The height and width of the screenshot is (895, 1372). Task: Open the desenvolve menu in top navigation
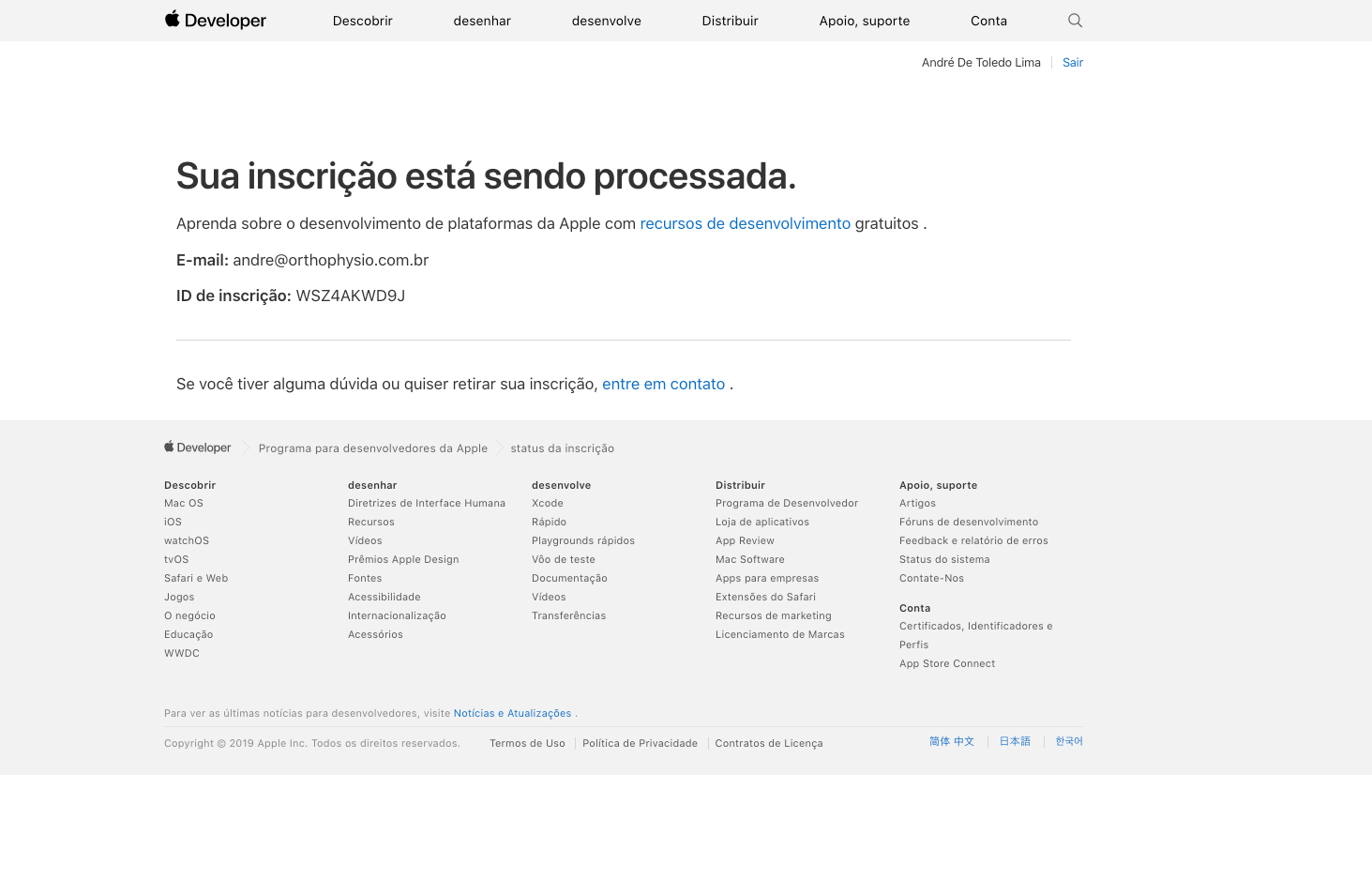(x=607, y=21)
